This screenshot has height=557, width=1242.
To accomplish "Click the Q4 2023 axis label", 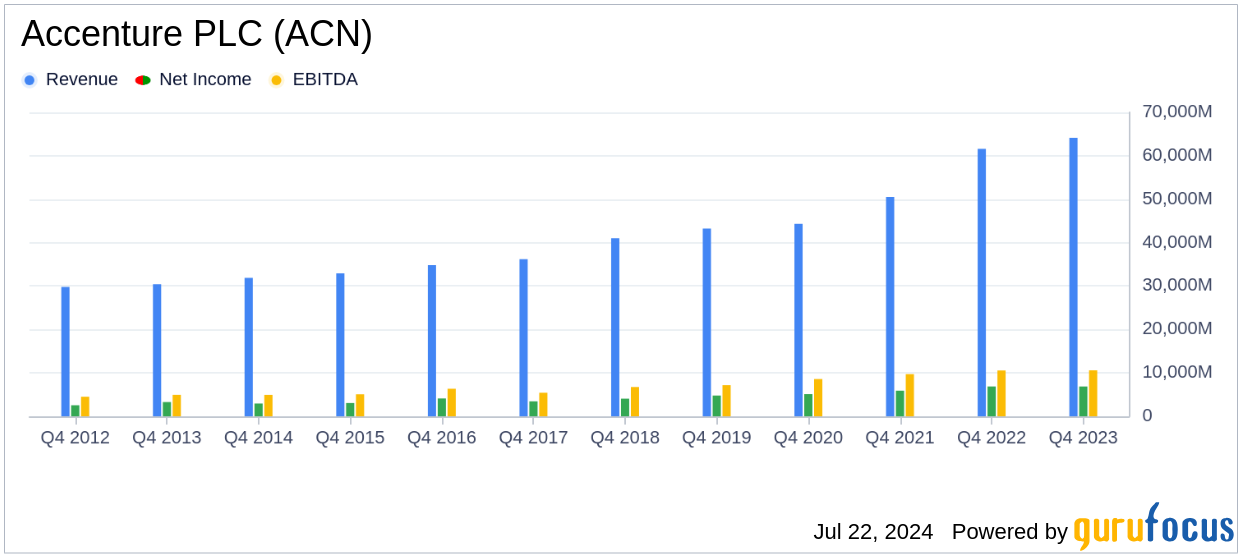I will coord(1084,438).
